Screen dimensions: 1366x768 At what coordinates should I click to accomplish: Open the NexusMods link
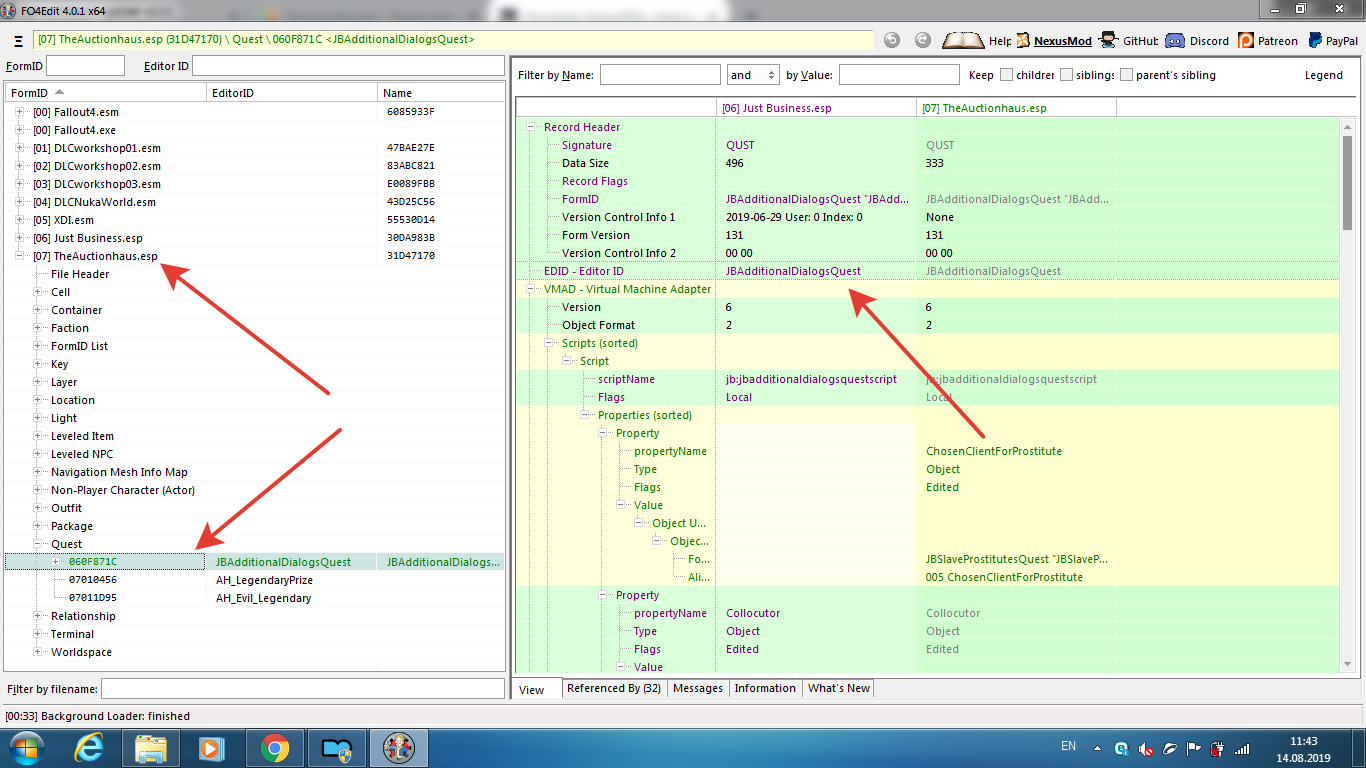[1055, 41]
